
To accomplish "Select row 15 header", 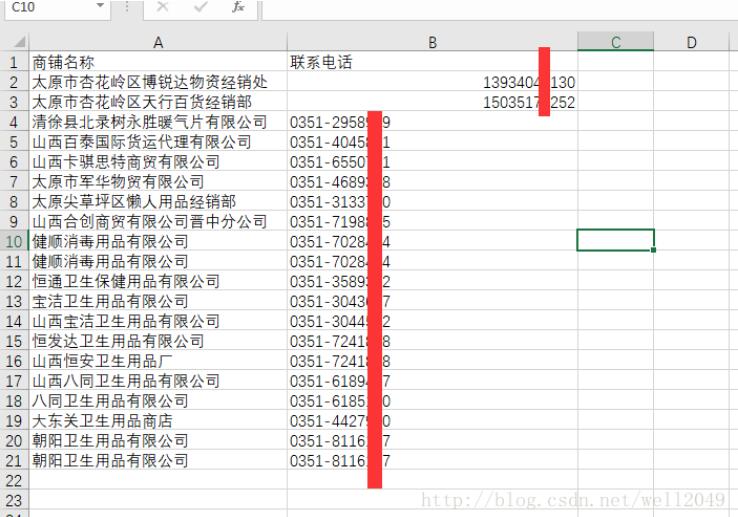I will [x=14, y=341].
